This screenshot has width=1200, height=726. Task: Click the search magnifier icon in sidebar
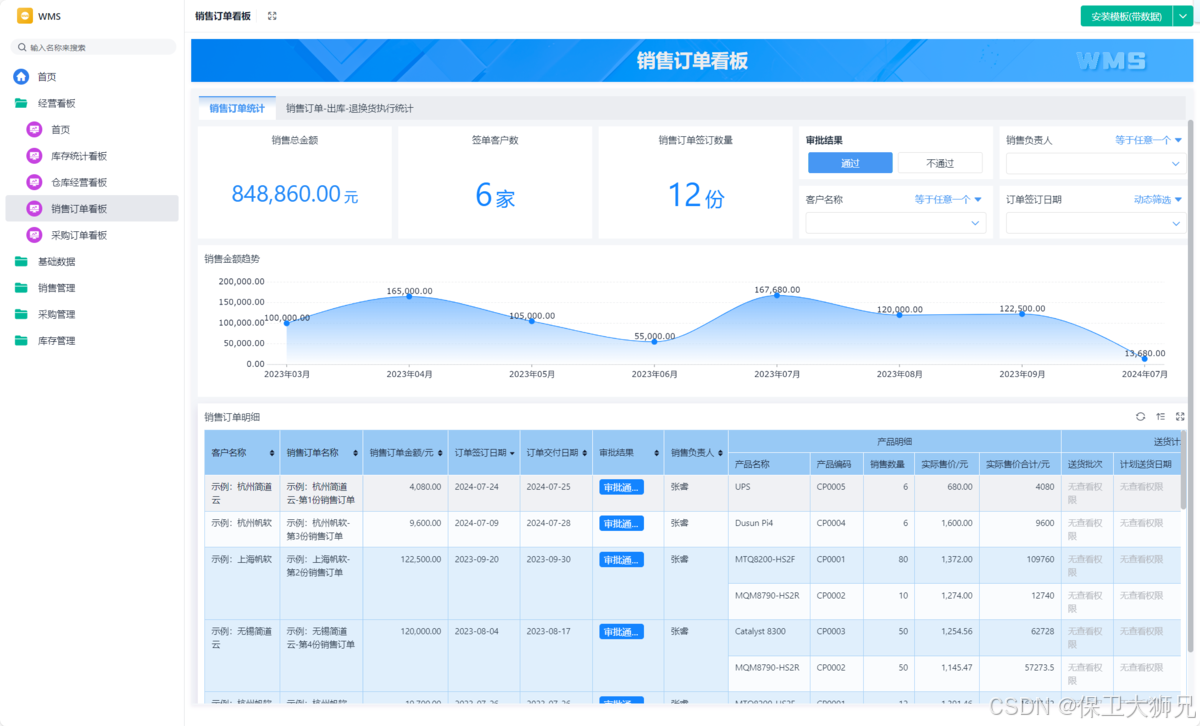coord(23,47)
